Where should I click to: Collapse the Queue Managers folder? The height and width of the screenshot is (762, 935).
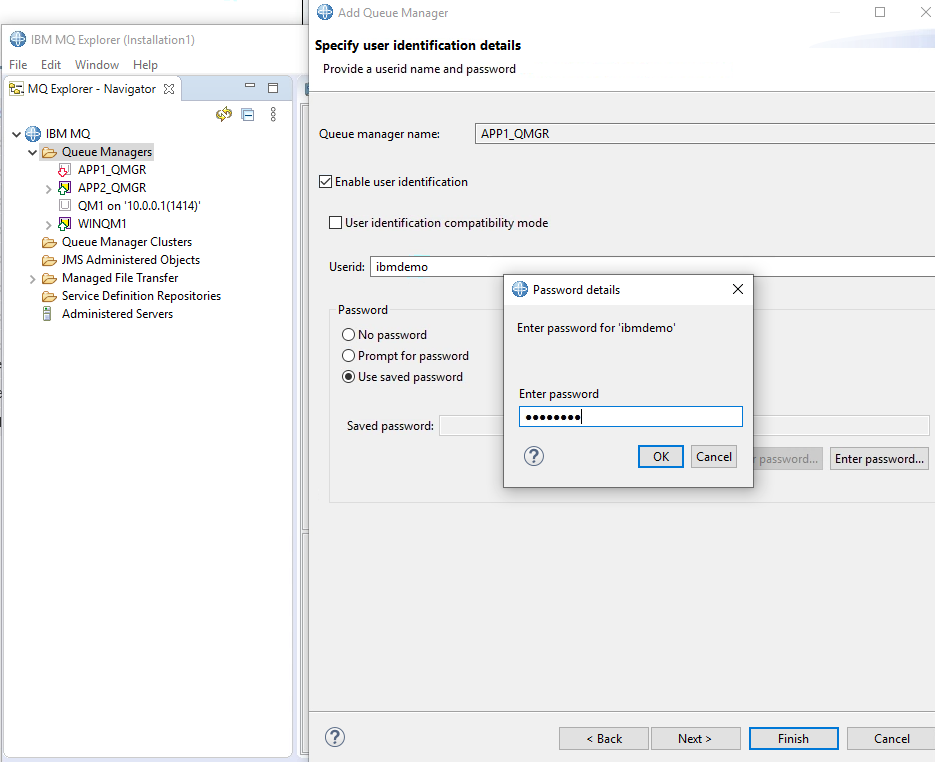point(33,153)
